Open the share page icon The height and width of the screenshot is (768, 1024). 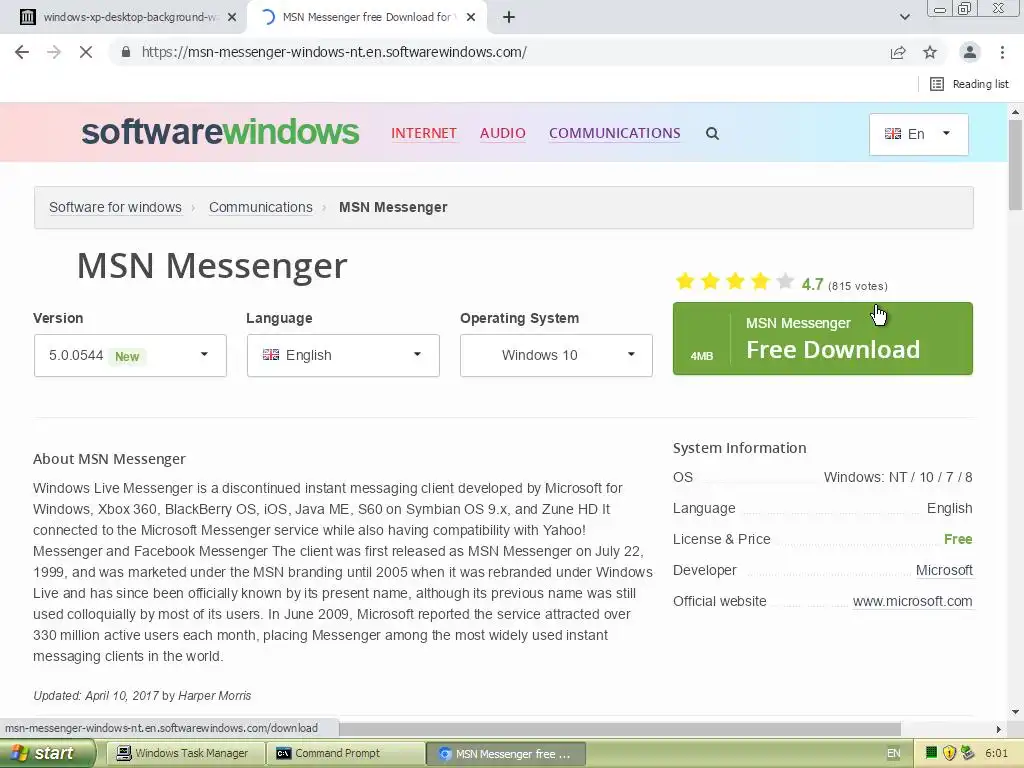898,52
